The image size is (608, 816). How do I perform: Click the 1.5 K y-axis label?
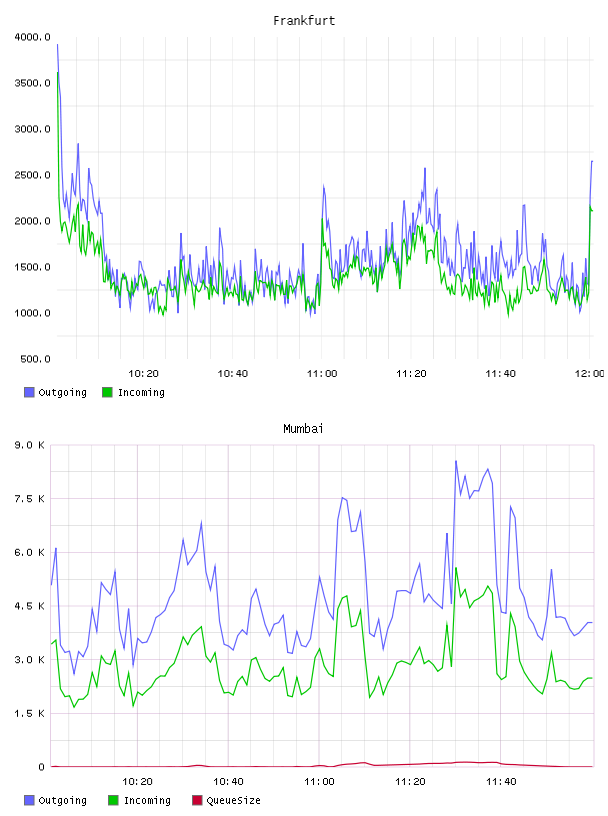coord(30,713)
